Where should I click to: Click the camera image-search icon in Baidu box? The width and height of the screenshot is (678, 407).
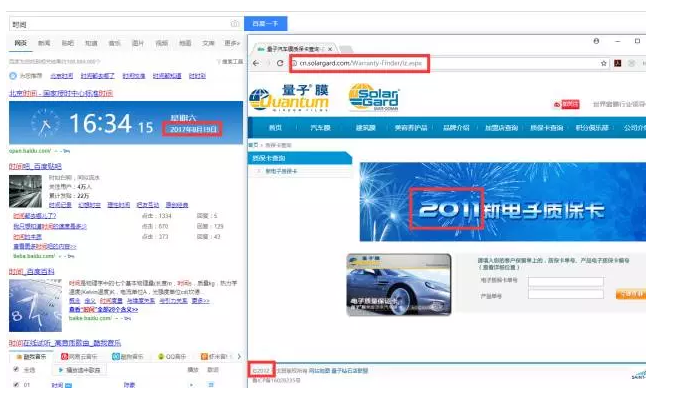tap(235, 24)
